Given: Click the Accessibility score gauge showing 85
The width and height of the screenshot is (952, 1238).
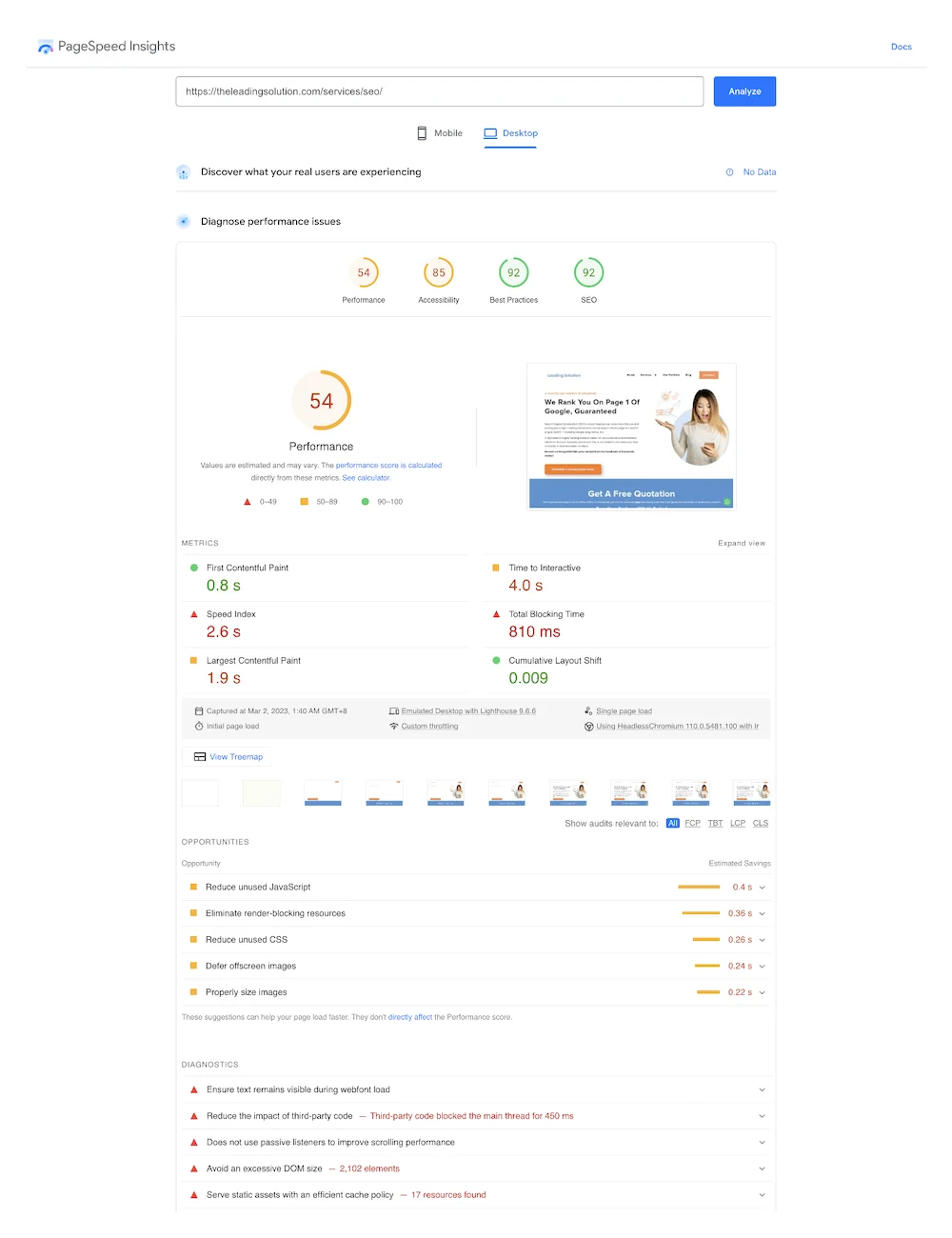Looking at the screenshot, I should [439, 273].
